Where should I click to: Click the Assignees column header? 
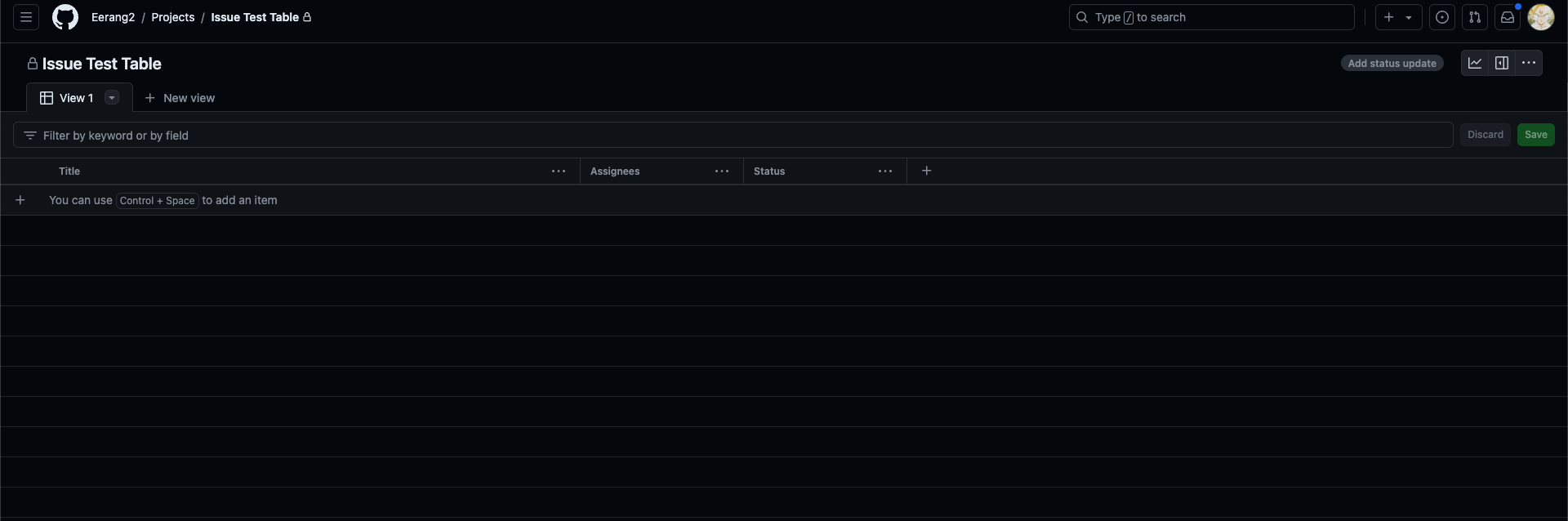(615, 171)
